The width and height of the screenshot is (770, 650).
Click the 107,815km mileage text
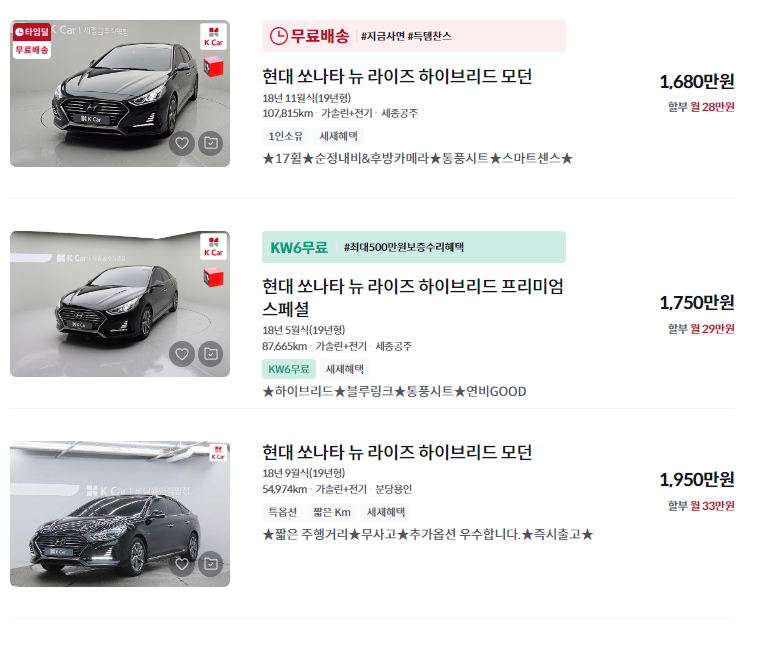(287, 113)
